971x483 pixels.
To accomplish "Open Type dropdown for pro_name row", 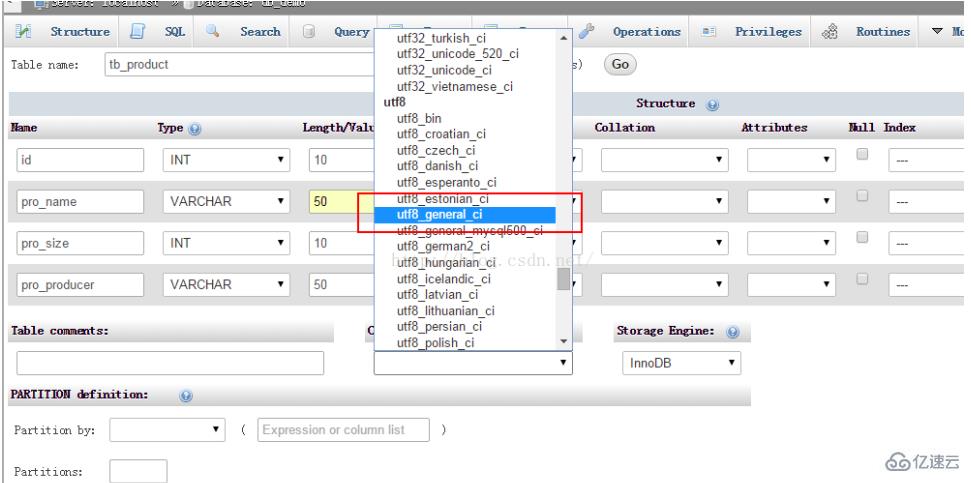I will coord(226,201).
